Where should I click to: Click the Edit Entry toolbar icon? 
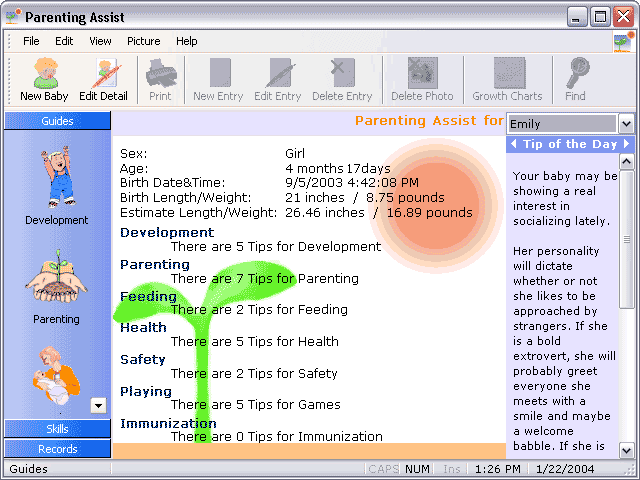[278, 80]
